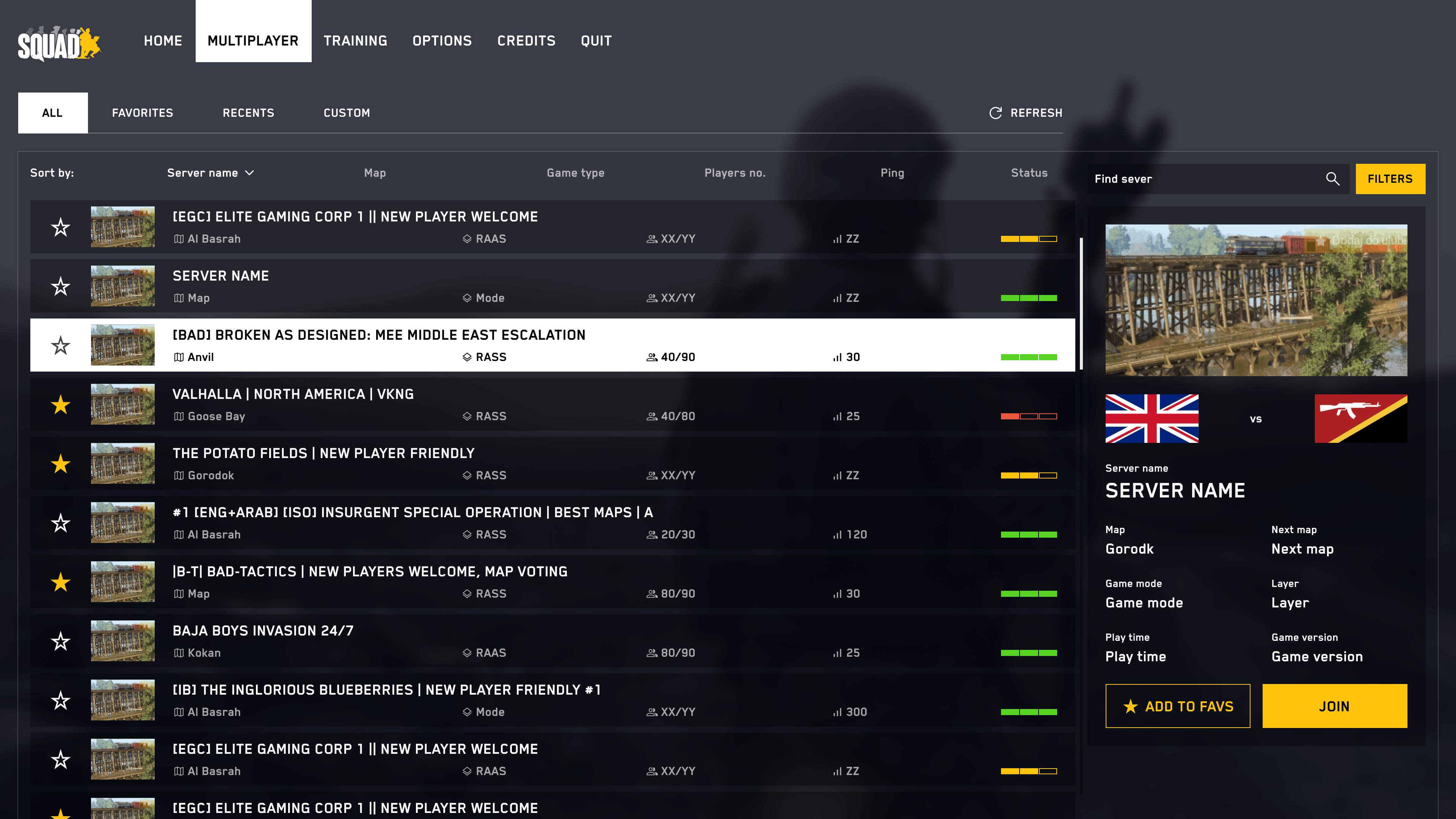Image resolution: width=1456 pixels, height=819 pixels.
Task: Click the game mode icon in the BAD-TACTICS row
Action: pos(467,594)
